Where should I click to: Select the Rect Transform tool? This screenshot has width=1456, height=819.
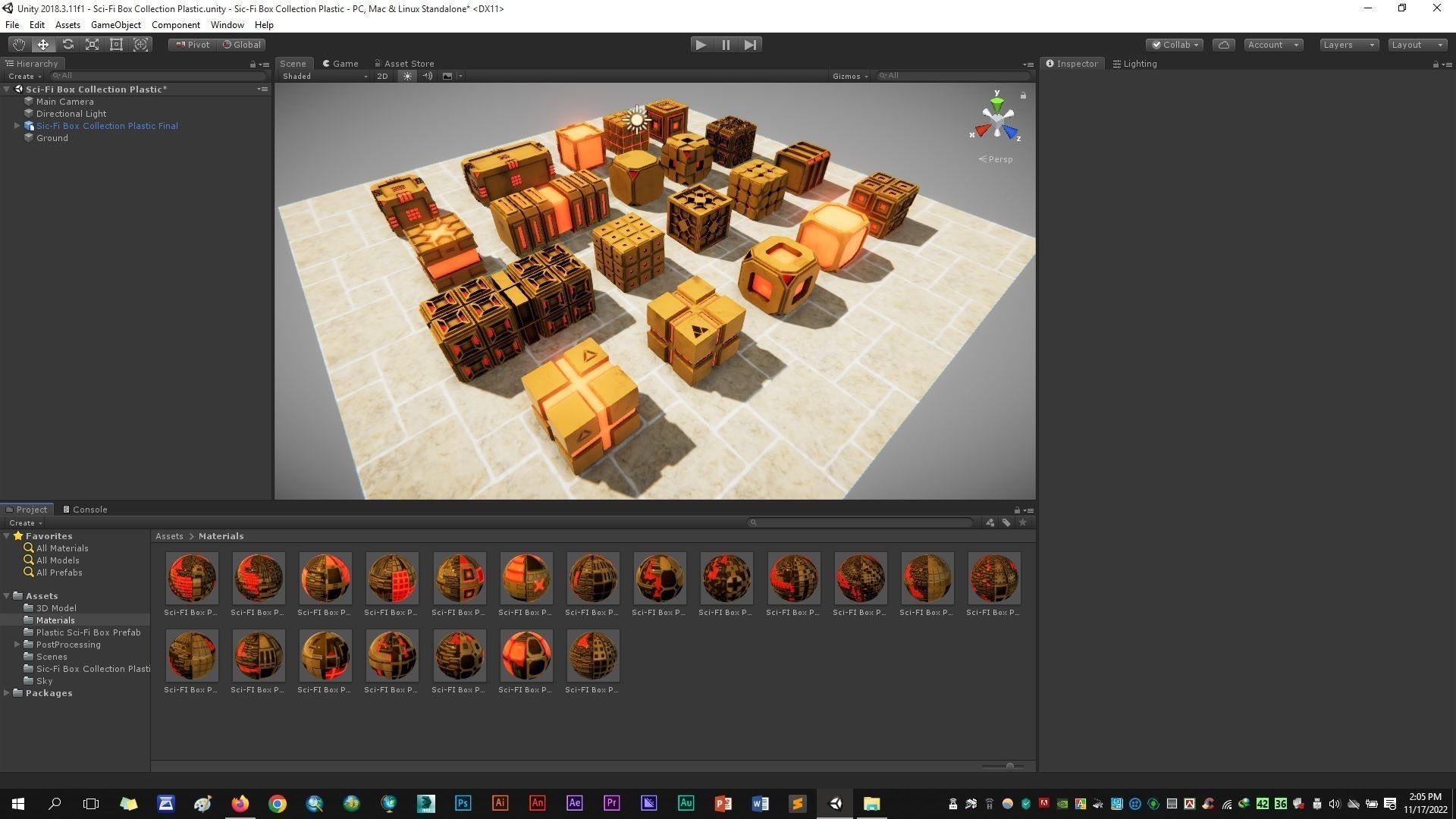pyautogui.click(x=116, y=45)
